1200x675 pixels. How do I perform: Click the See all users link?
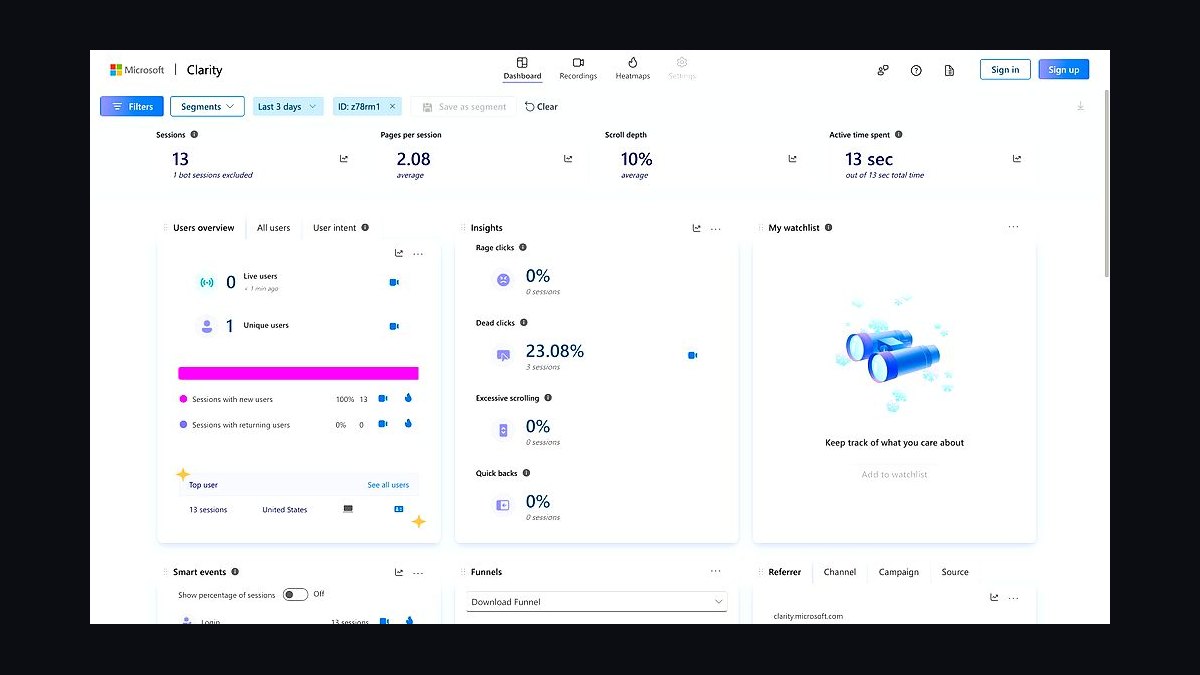click(388, 485)
